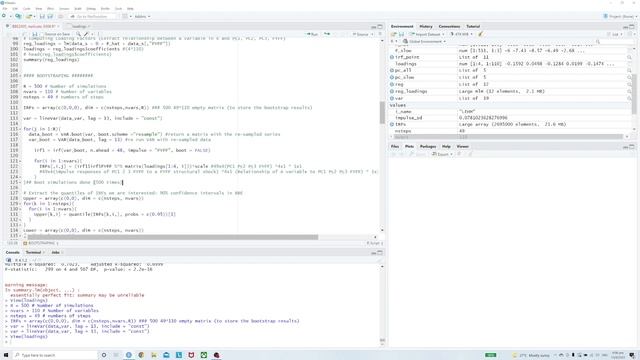Image resolution: width=640 pixels, height=360 pixels.
Task: Fold code section at line 115
Action: (20, 129)
